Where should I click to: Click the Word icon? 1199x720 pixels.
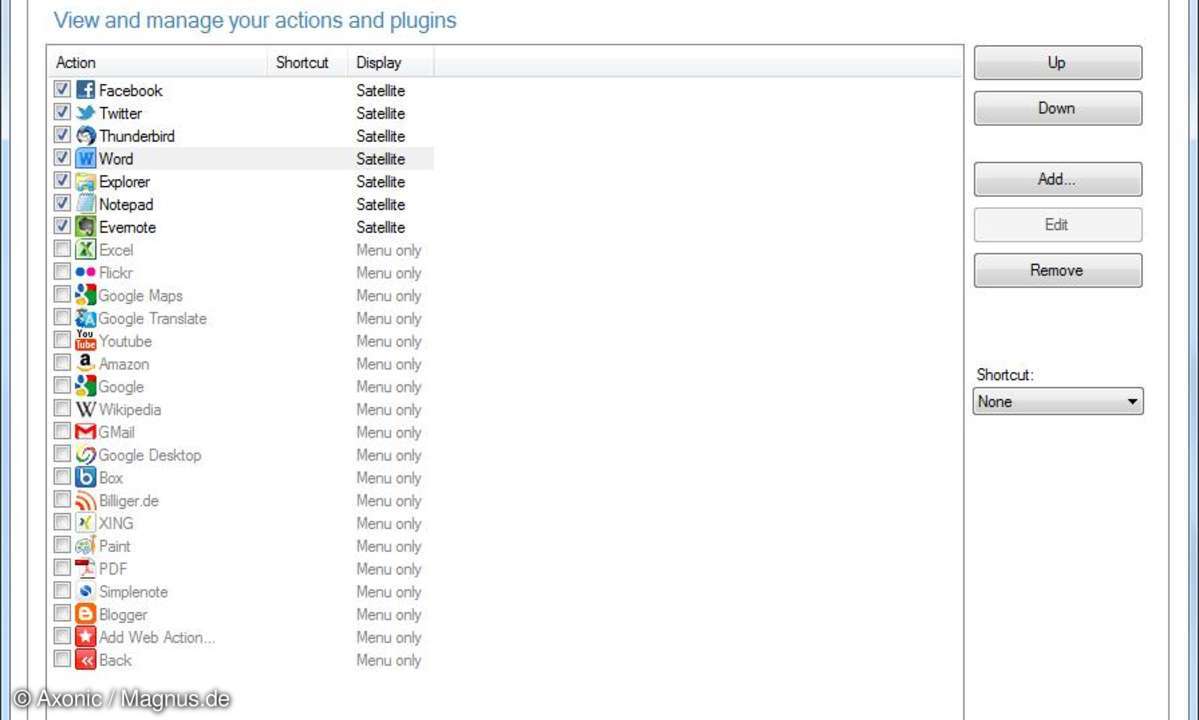(86, 159)
